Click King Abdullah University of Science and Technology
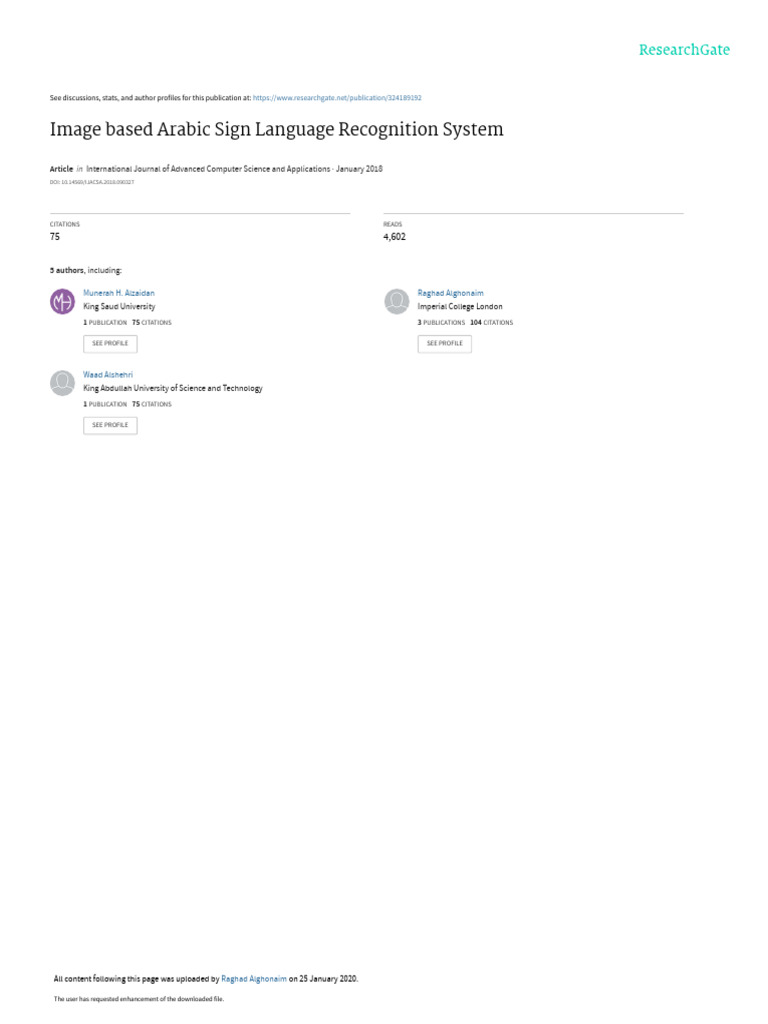 click(173, 388)
